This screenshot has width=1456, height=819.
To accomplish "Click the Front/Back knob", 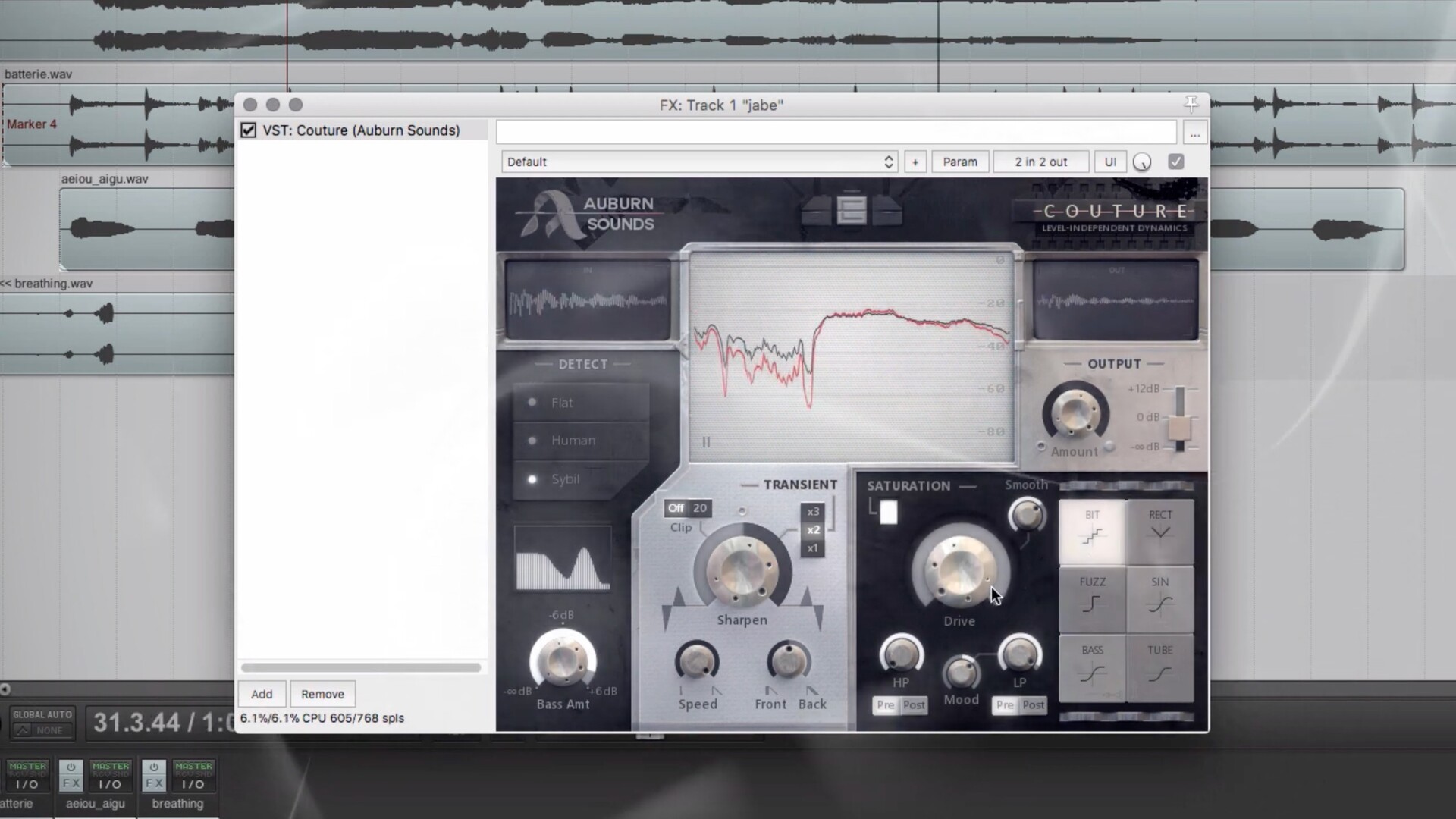I will click(x=789, y=661).
